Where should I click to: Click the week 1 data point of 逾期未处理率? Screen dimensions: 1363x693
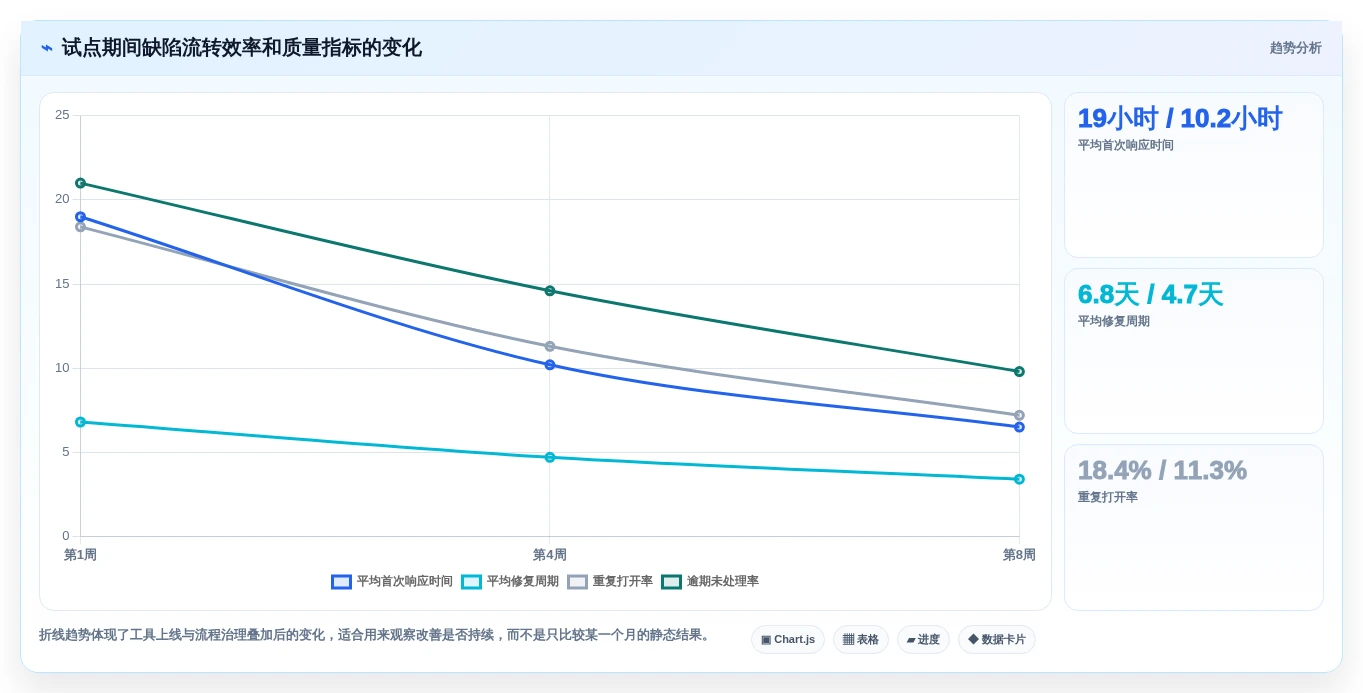(80, 183)
